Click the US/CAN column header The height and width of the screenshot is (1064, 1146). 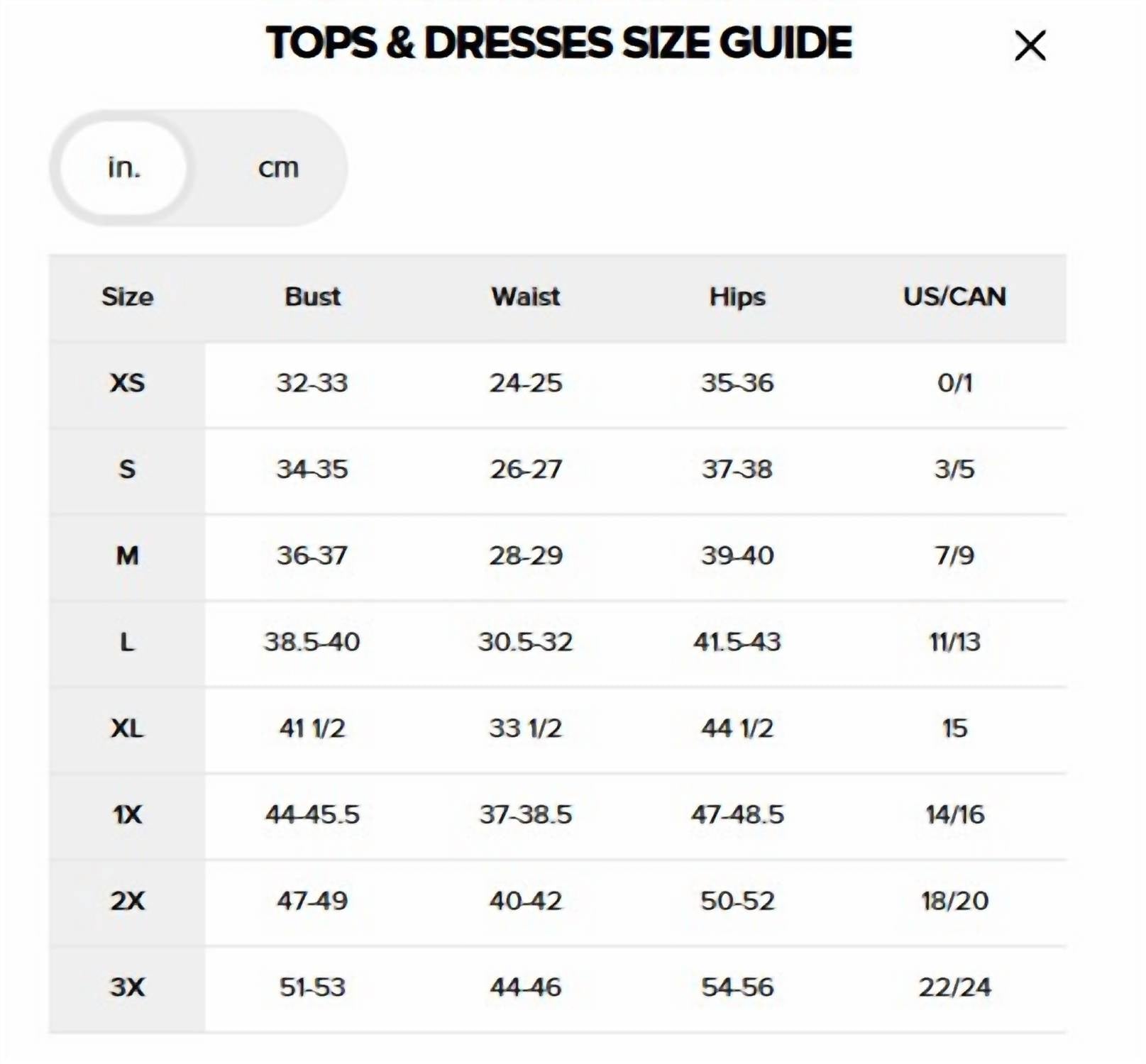pos(954,297)
